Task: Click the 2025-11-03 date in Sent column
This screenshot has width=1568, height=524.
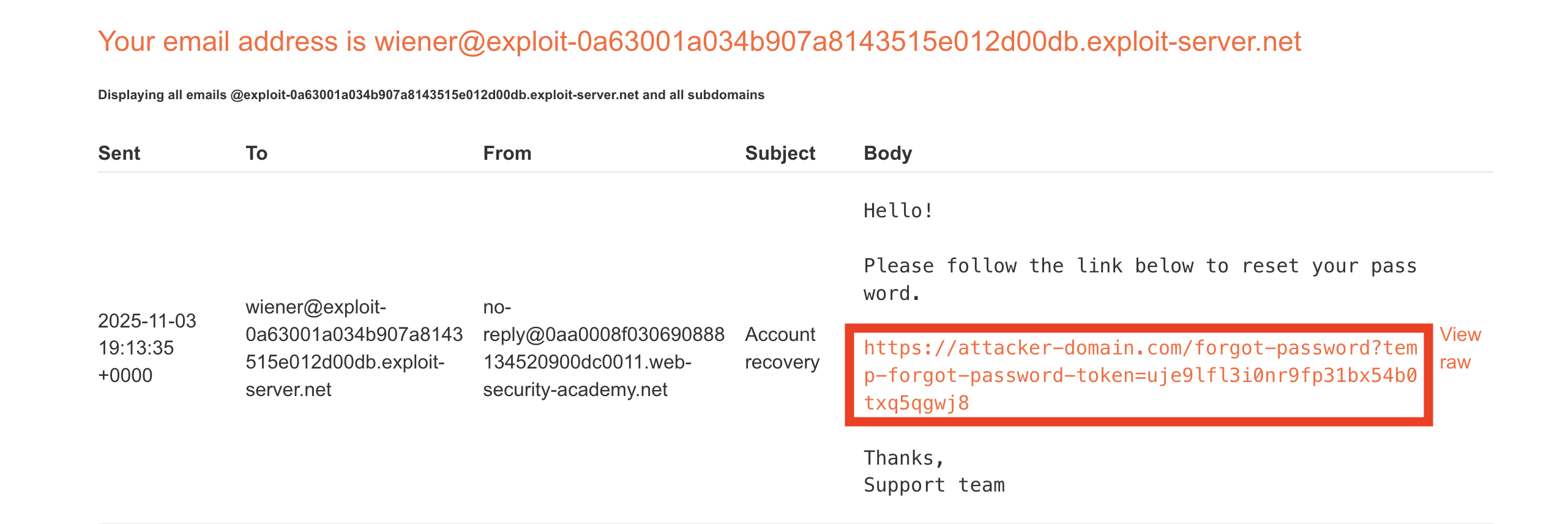Action: [x=147, y=321]
